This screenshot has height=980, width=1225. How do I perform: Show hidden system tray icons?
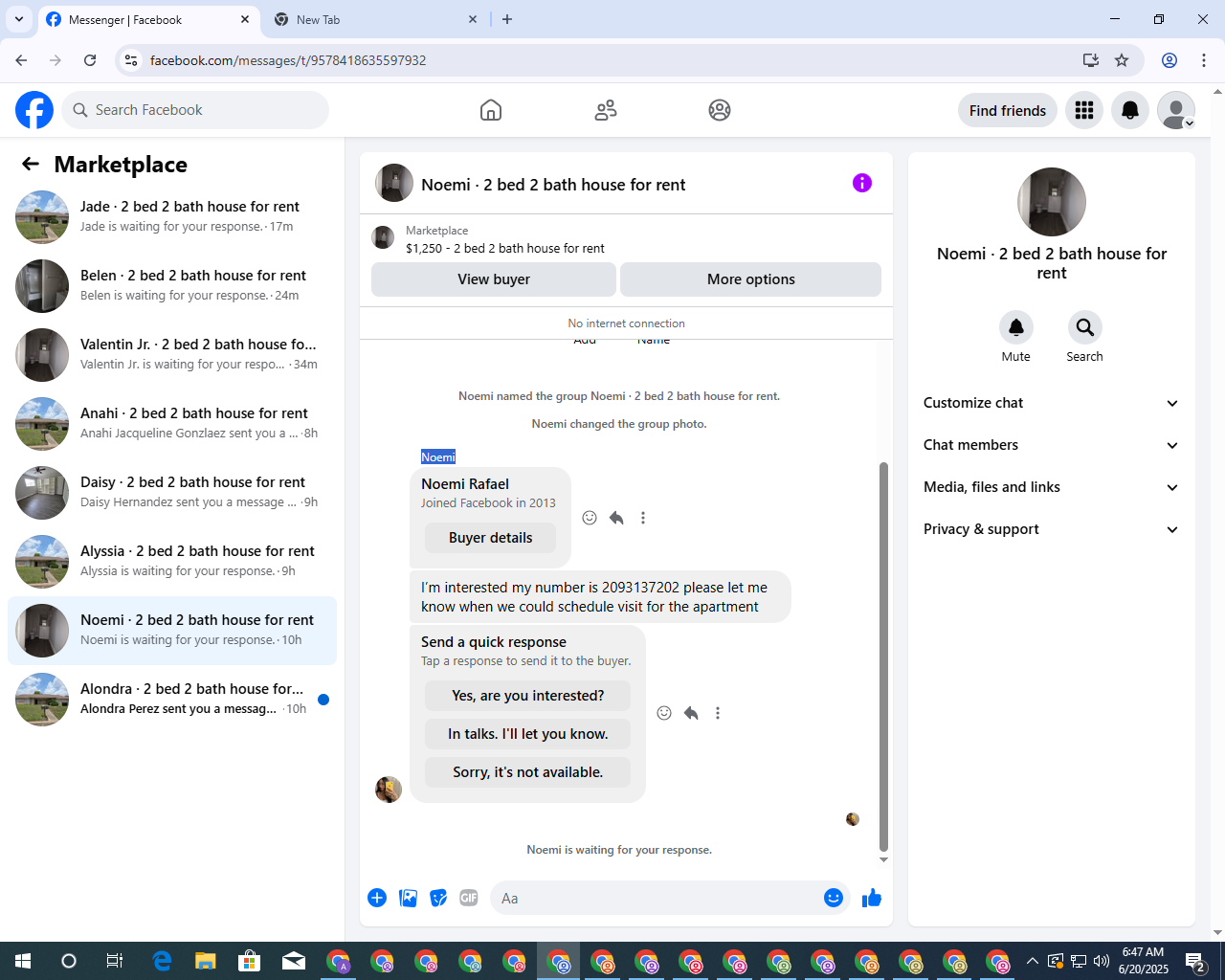(1032, 961)
